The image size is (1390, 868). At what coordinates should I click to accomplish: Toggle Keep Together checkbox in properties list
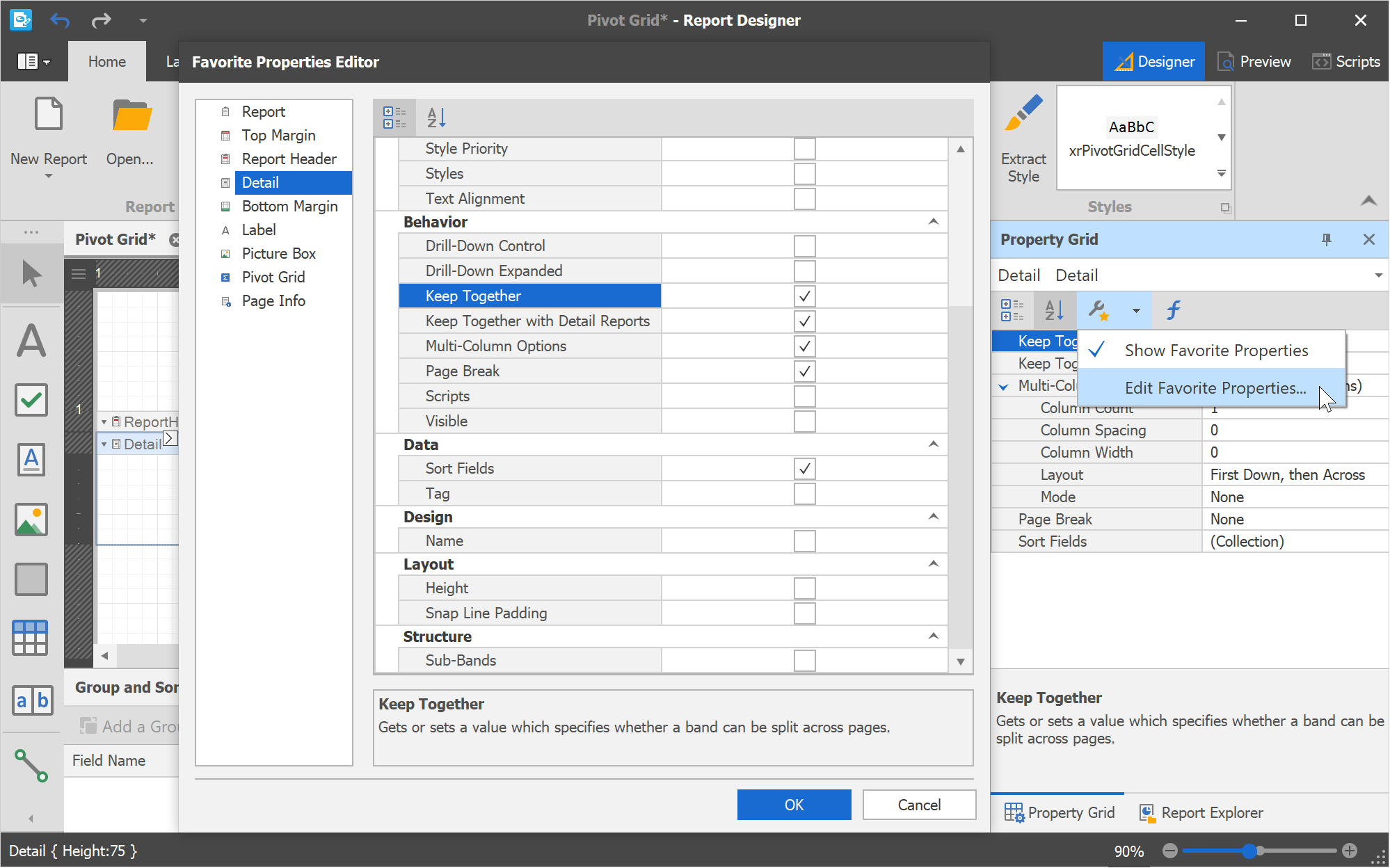804,296
